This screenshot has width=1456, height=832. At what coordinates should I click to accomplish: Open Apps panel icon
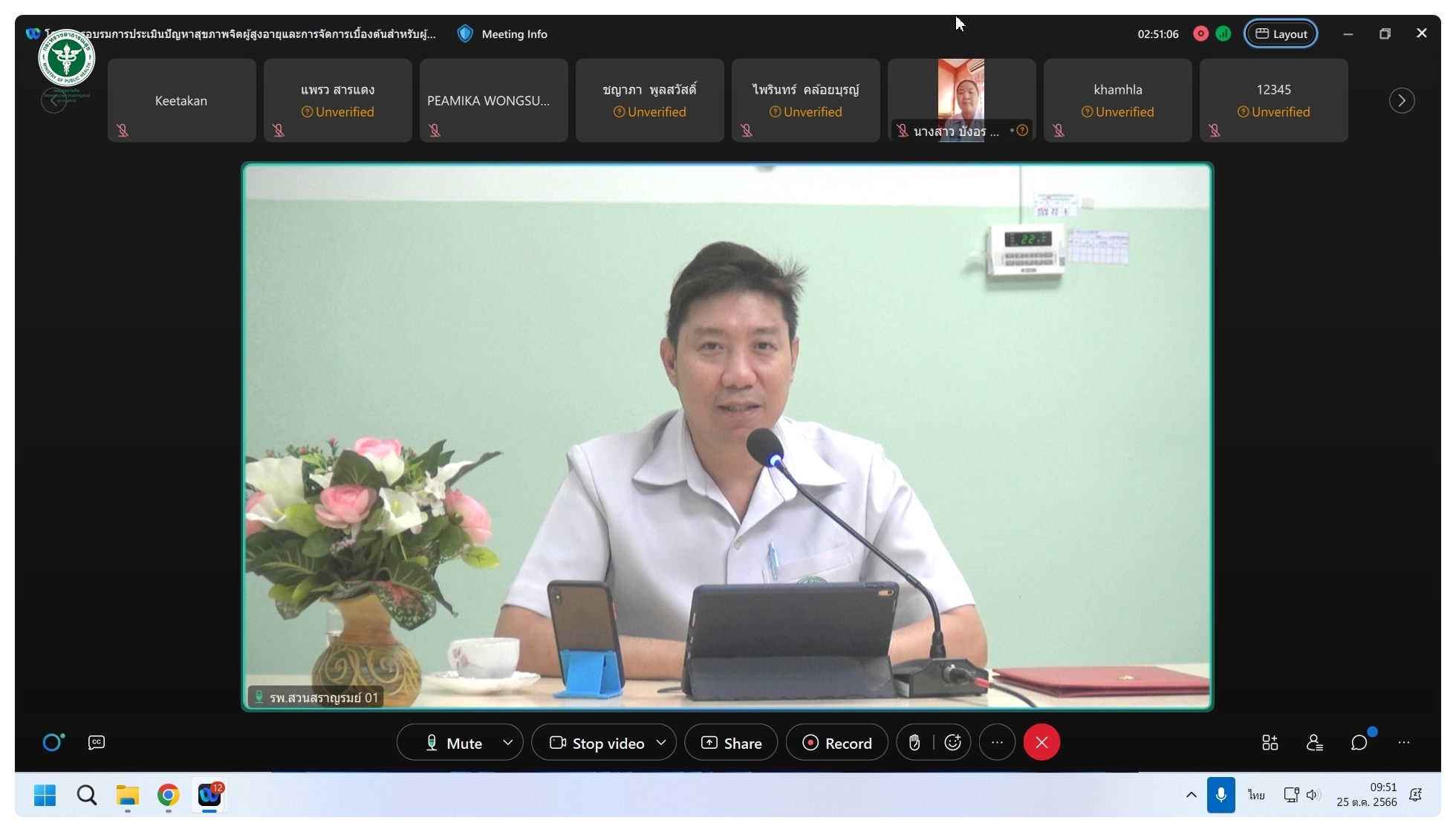click(x=1270, y=742)
